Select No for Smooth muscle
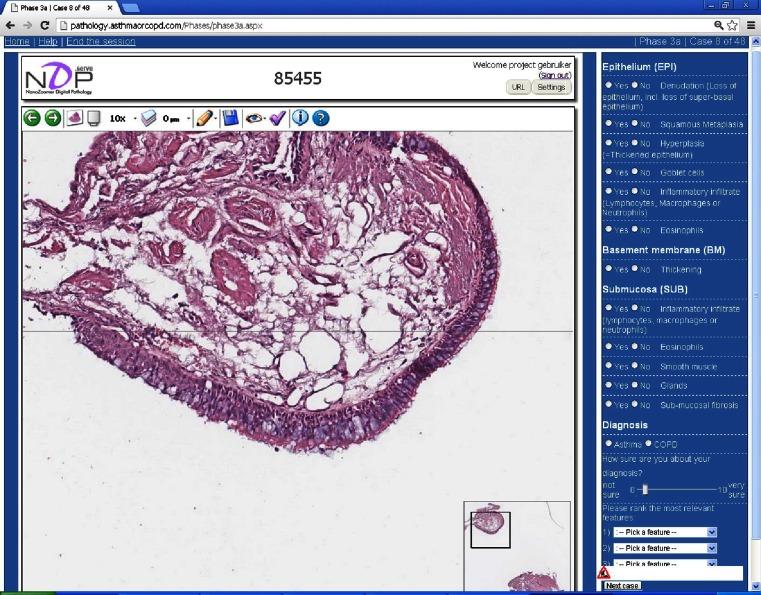The height and width of the screenshot is (595, 761). pos(635,365)
